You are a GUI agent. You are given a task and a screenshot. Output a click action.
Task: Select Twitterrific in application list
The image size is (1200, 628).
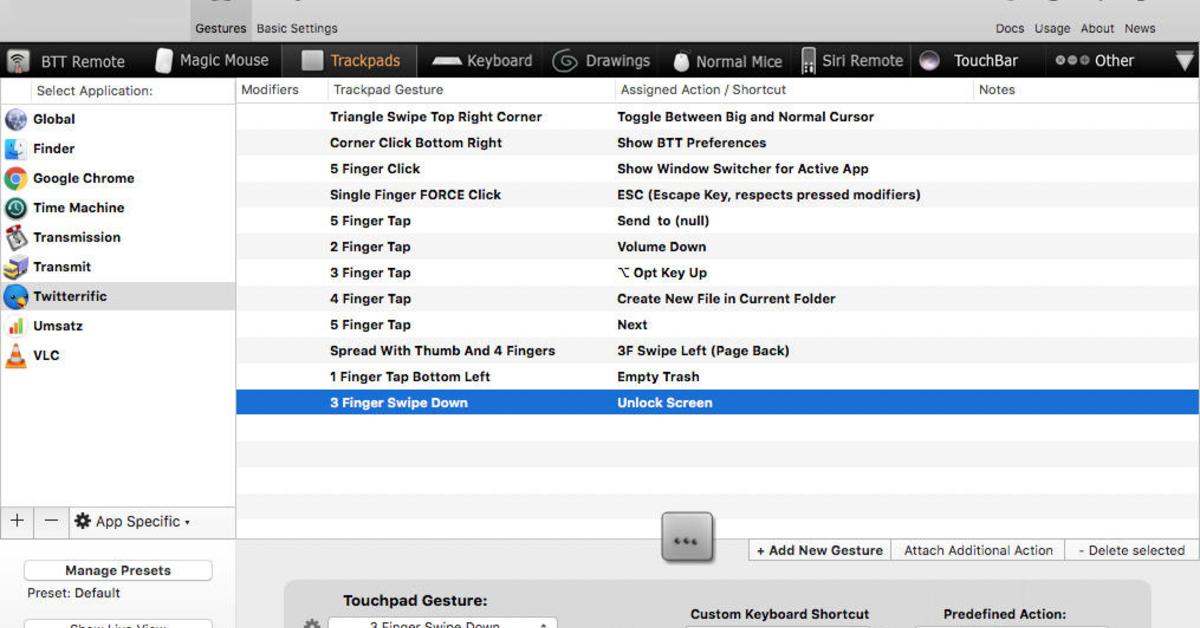(x=118, y=296)
